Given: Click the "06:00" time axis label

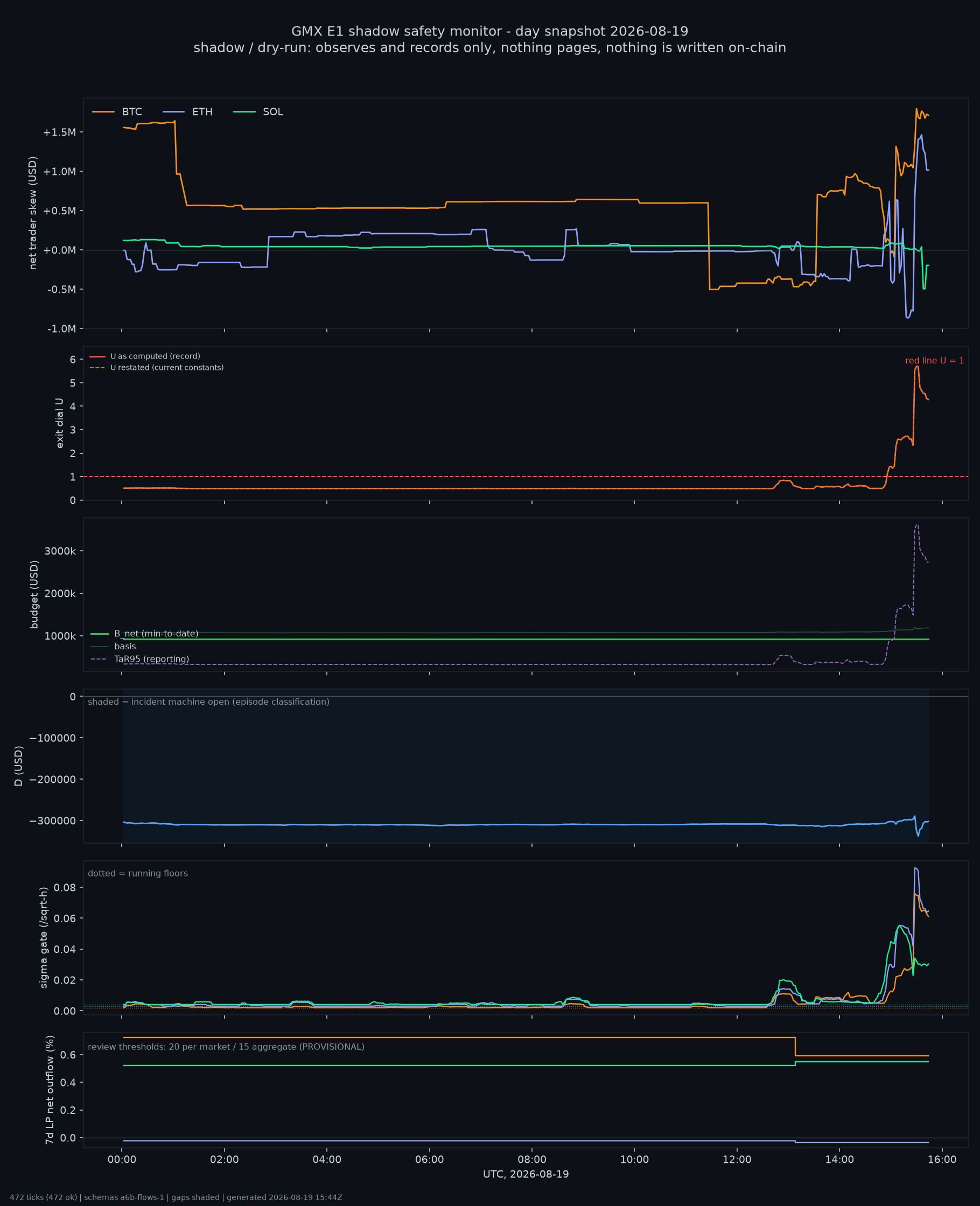Looking at the screenshot, I should 430,1160.
